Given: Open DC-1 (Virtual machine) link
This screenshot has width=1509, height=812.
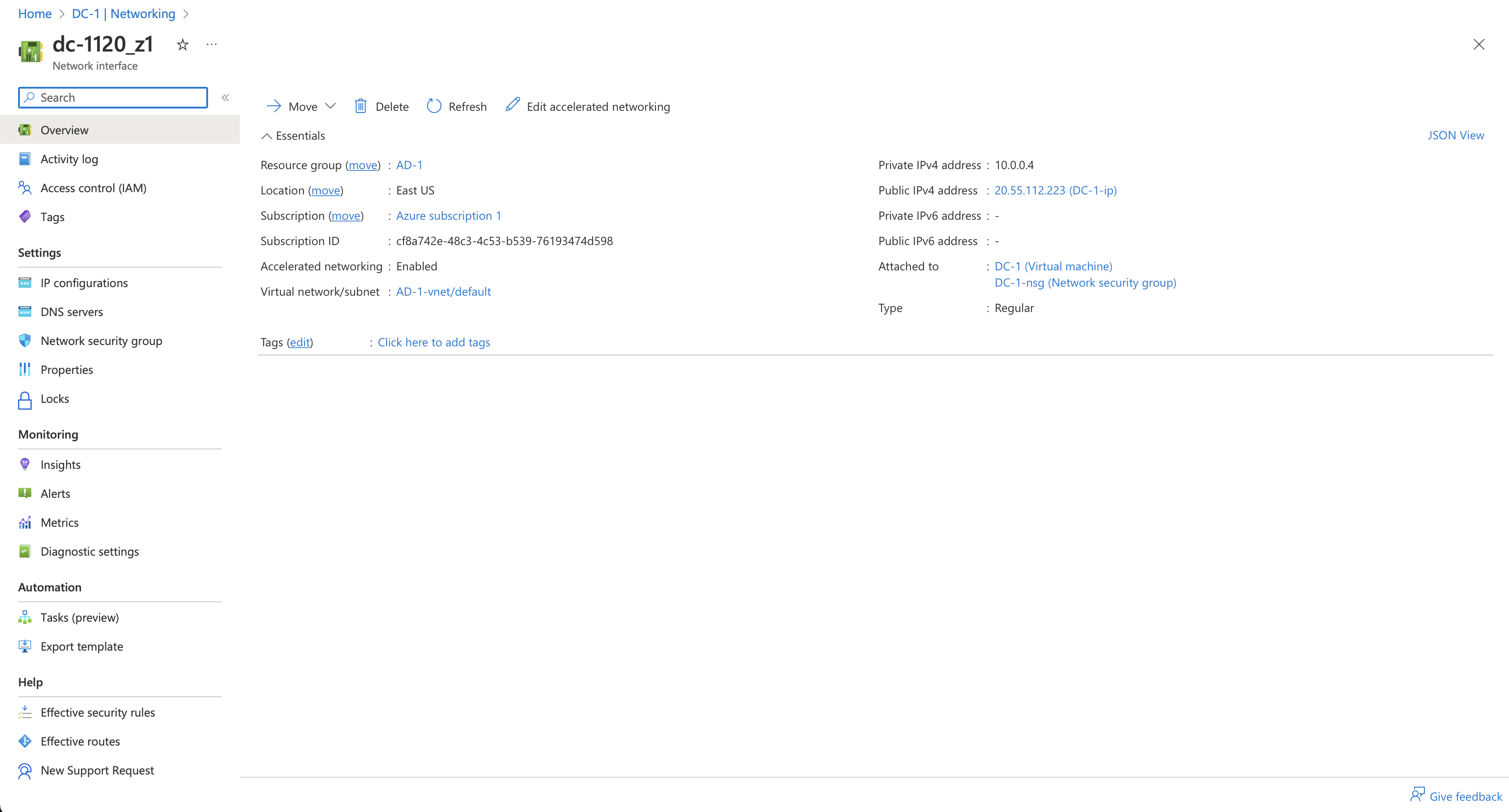Looking at the screenshot, I should click(1053, 266).
